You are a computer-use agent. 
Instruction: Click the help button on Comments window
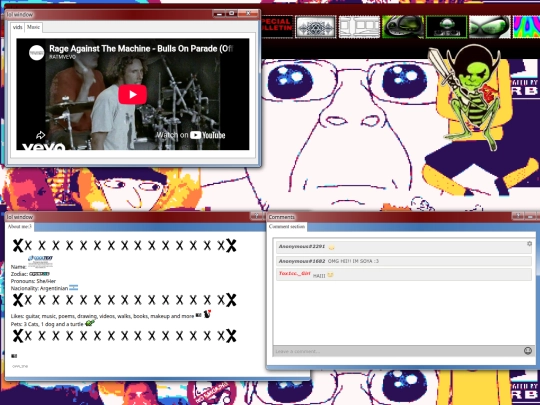(518, 216)
